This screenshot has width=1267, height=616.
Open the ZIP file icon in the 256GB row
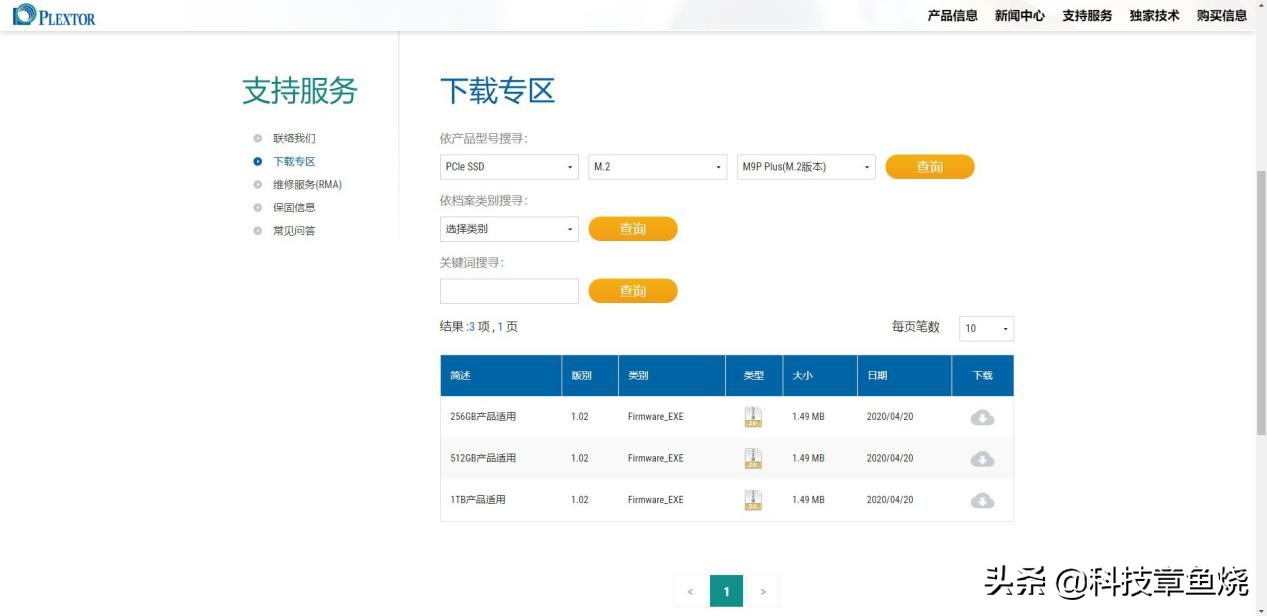pyautogui.click(x=753, y=416)
